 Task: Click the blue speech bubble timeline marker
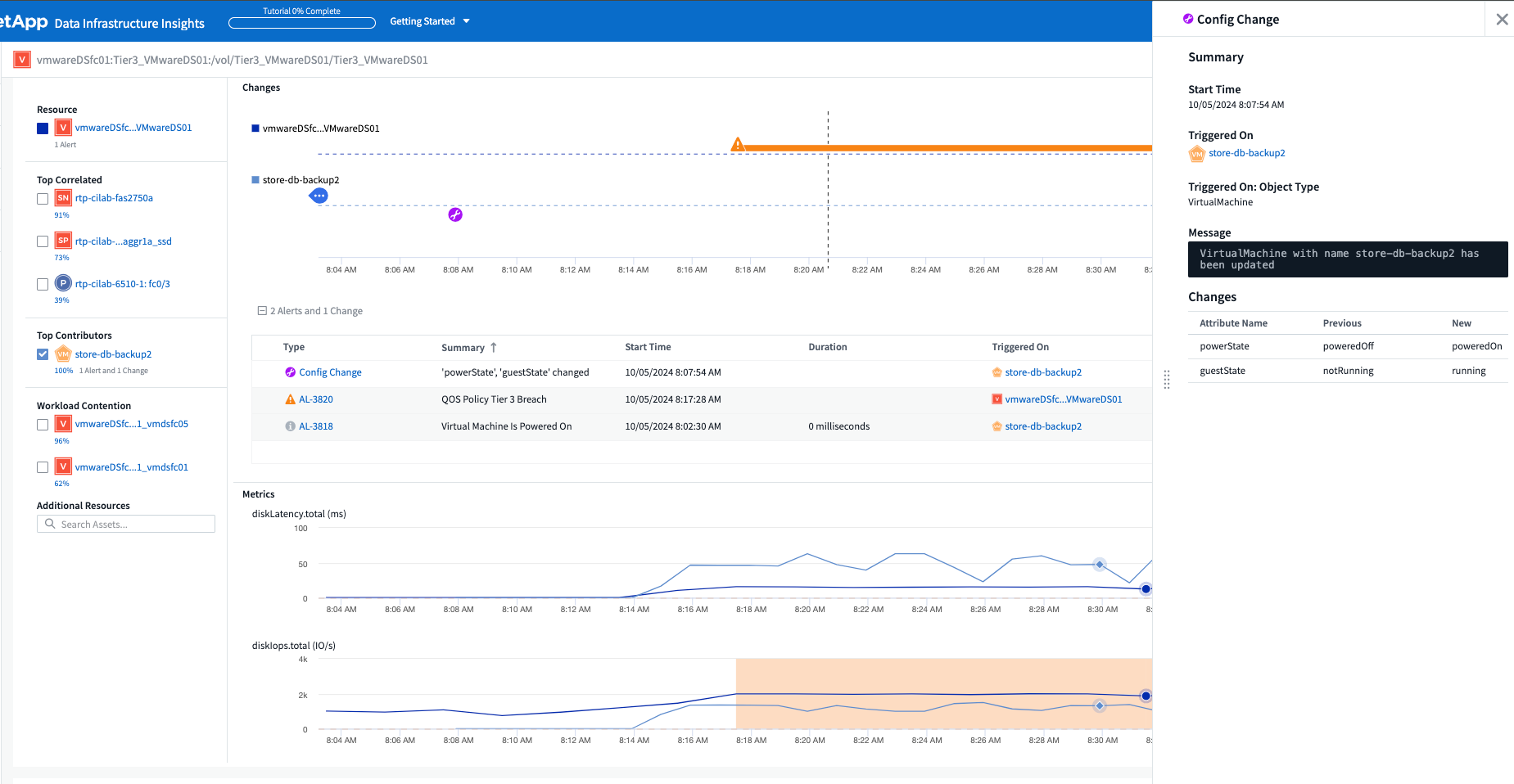(x=319, y=196)
